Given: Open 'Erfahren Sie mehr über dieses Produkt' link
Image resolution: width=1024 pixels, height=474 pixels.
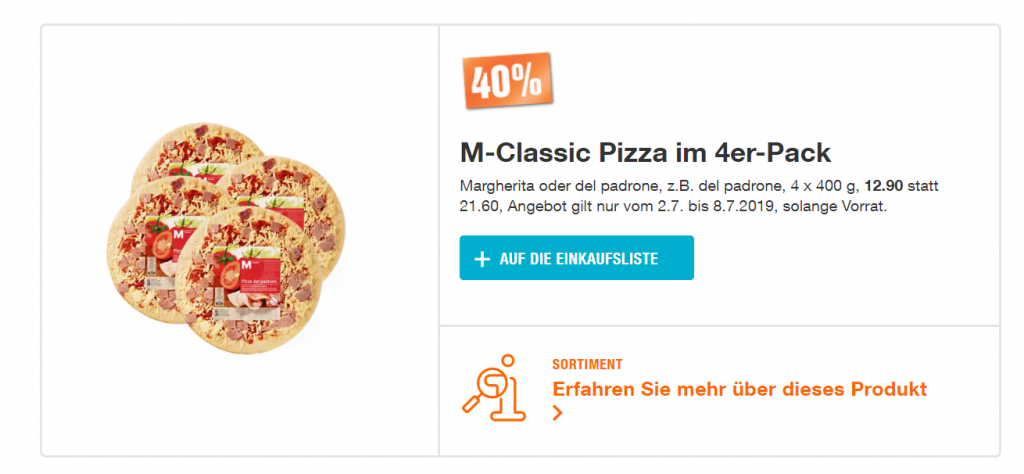Looking at the screenshot, I should click(x=739, y=389).
